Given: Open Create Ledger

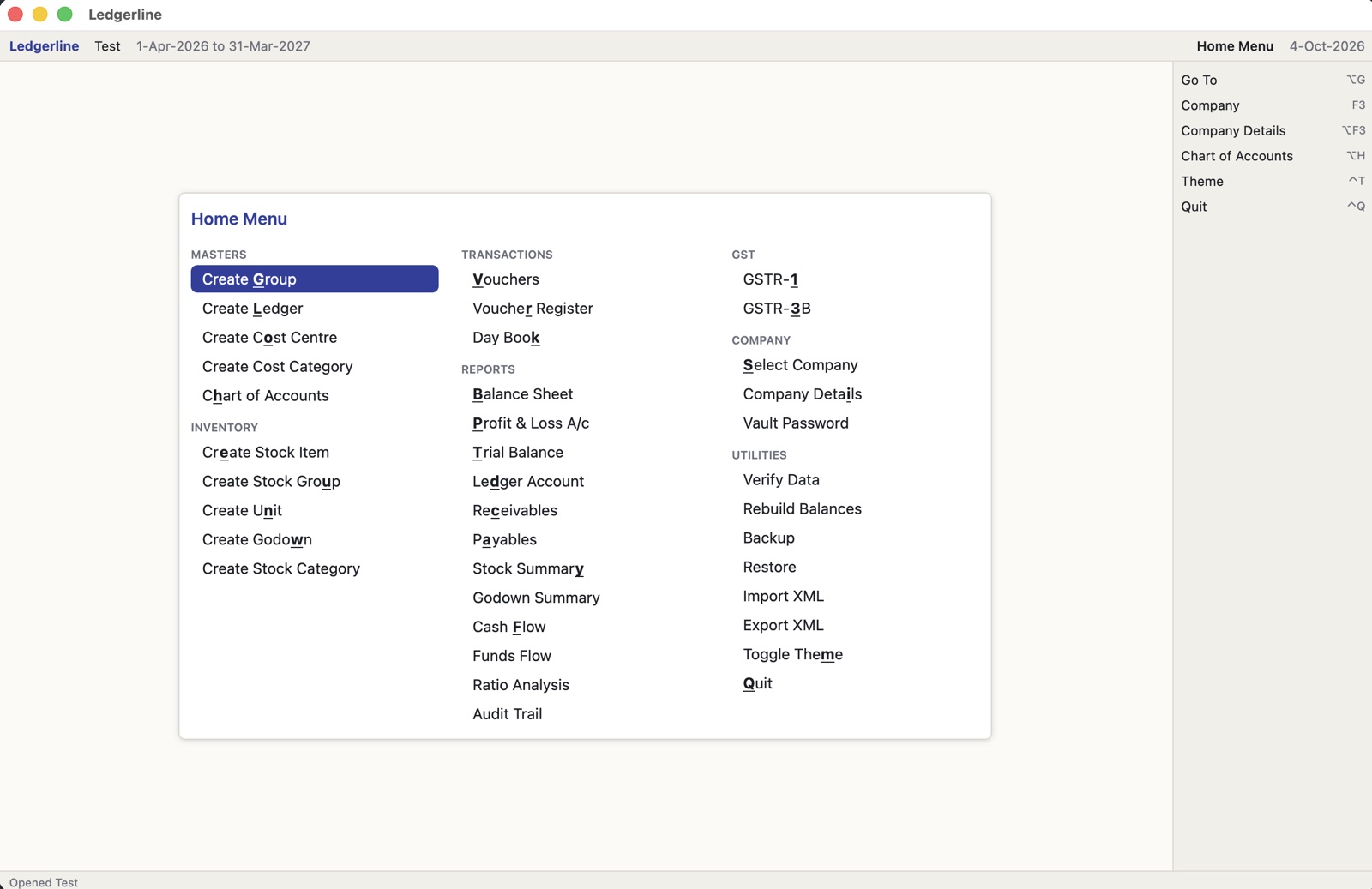Looking at the screenshot, I should tap(315, 309).
